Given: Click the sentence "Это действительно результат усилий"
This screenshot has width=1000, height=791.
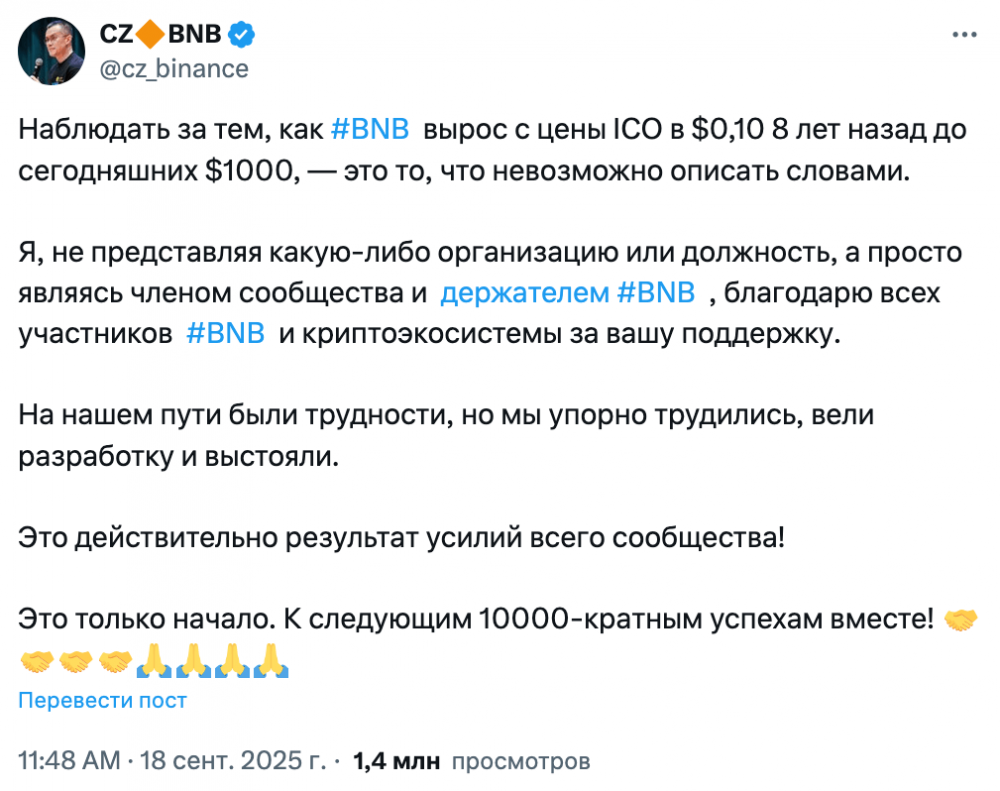Looking at the screenshot, I should pyautogui.click(x=402, y=538).
